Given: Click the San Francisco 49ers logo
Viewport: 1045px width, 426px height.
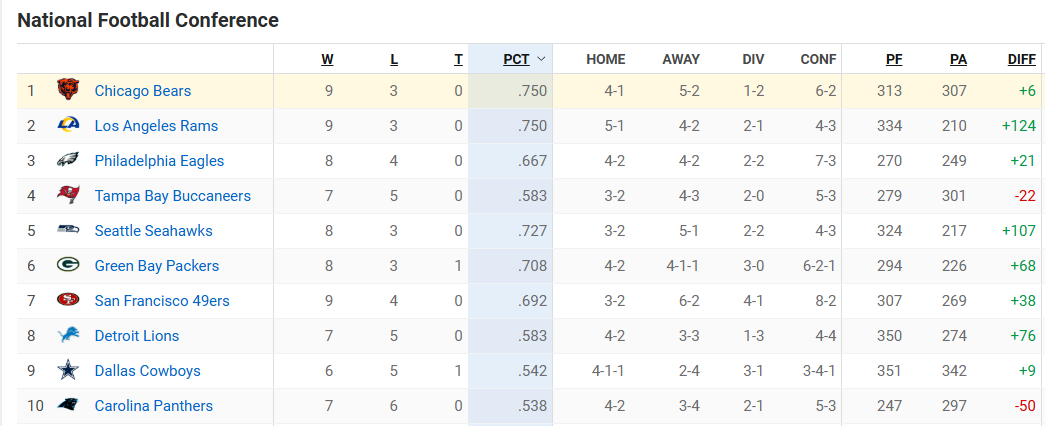Looking at the screenshot, I should click(x=68, y=301).
